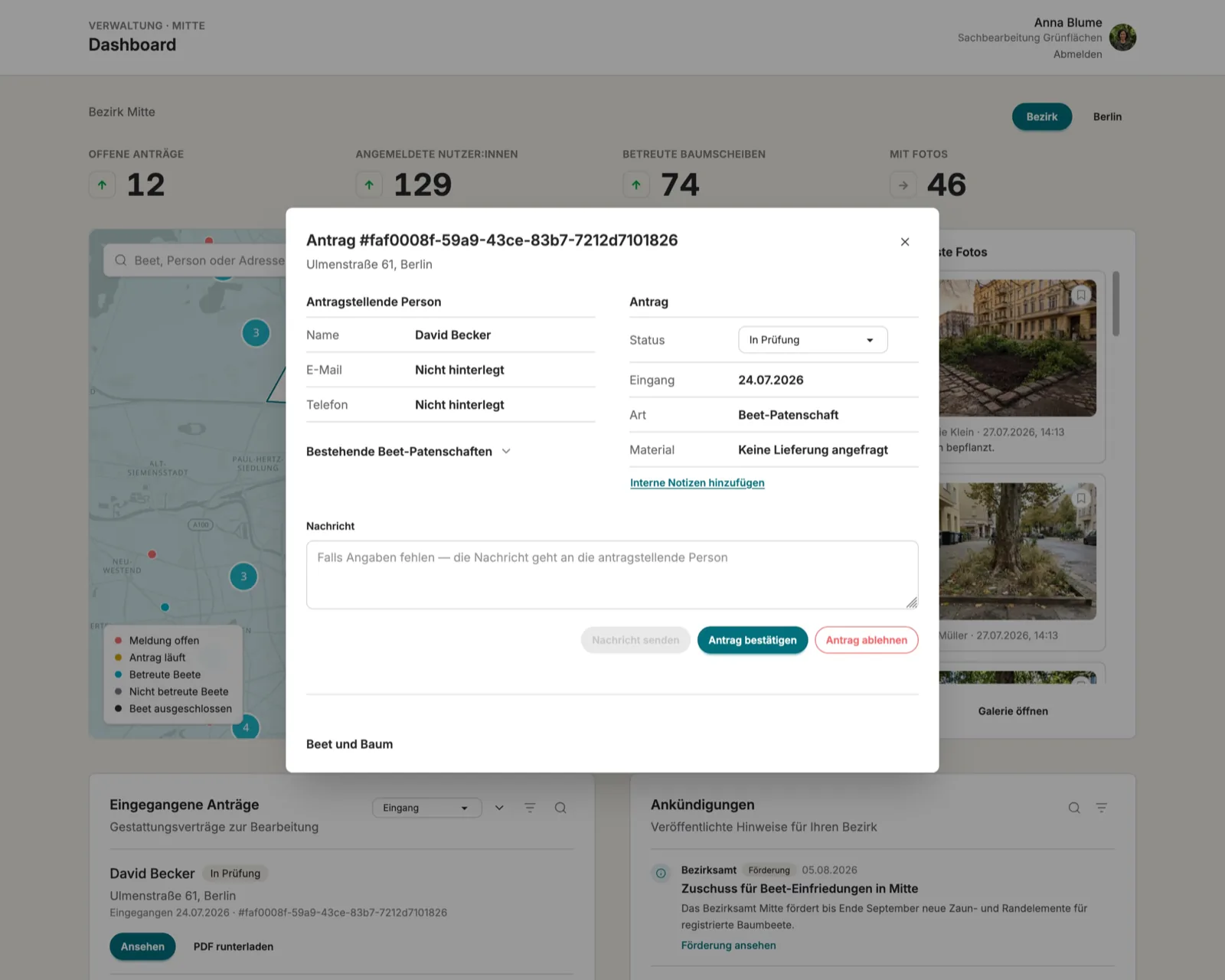Click the up-arrow trend icon beside 12
Screen dimensions: 1225x980
tap(102, 185)
